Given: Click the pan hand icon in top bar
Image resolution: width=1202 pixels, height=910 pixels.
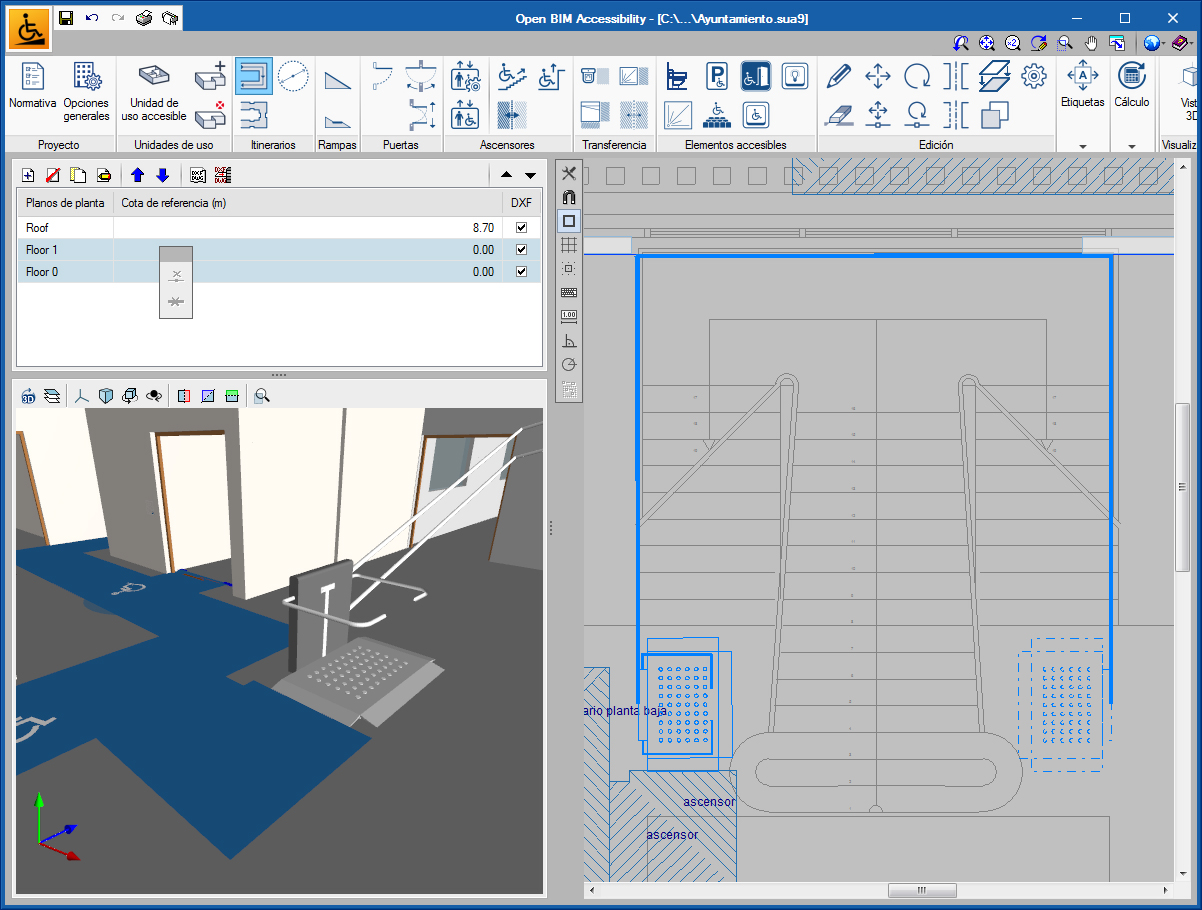Looking at the screenshot, I should click(x=1092, y=43).
